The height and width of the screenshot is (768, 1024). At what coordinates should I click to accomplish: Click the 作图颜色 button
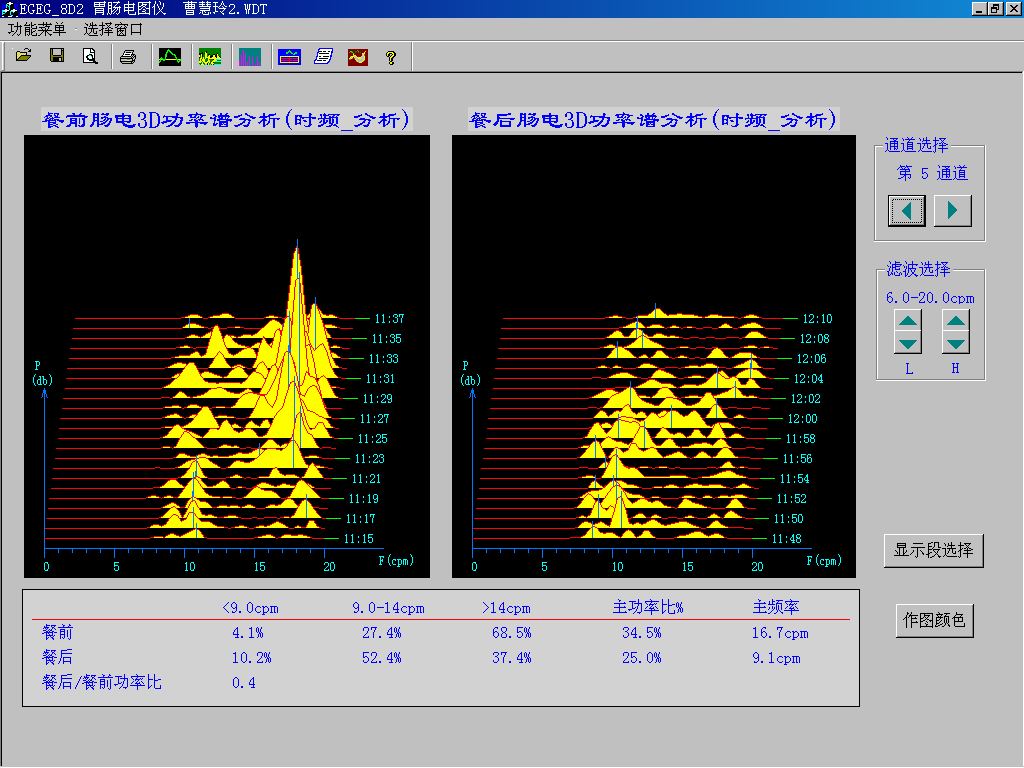click(x=934, y=620)
